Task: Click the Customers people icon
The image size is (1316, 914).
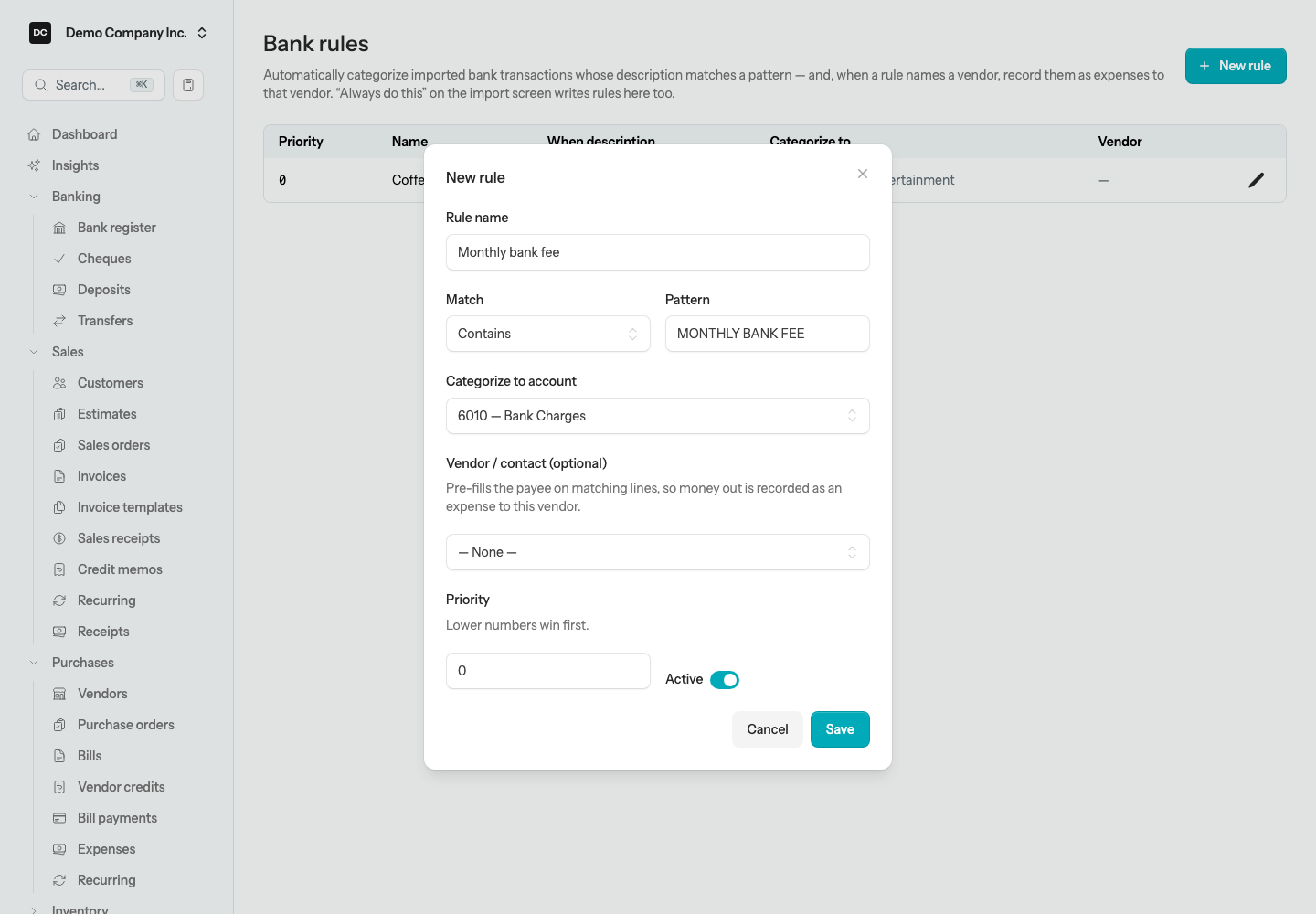Action: (59, 383)
